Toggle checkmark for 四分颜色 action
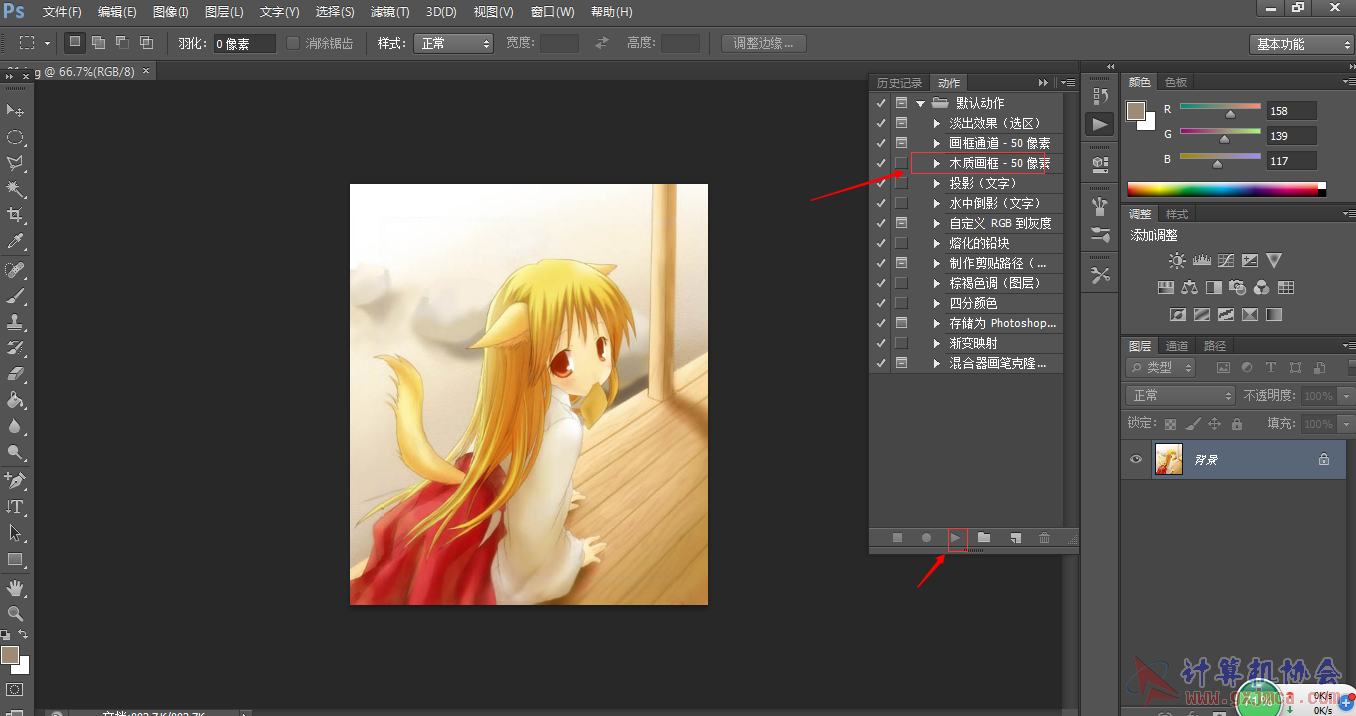 [880, 303]
